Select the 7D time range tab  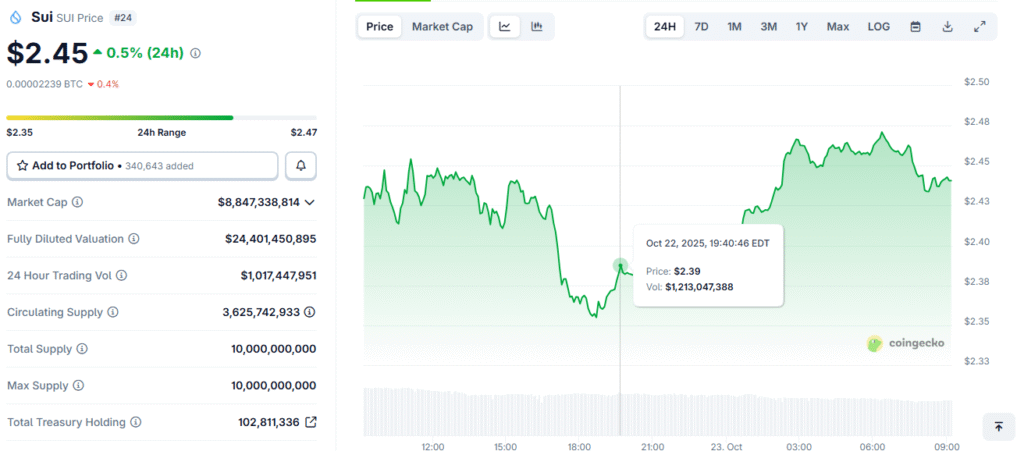[701, 27]
